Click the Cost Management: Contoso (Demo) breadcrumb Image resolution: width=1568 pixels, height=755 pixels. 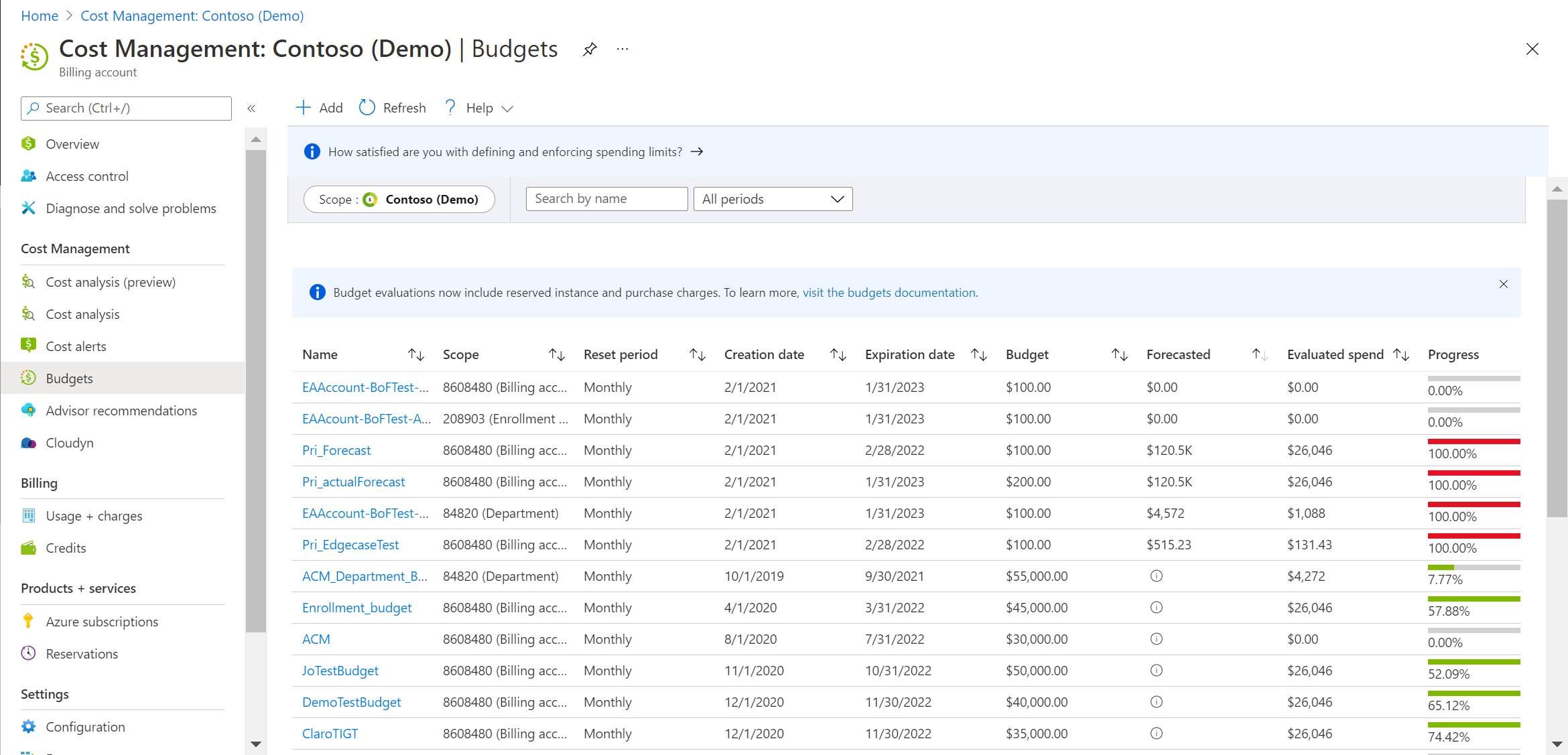(x=192, y=16)
